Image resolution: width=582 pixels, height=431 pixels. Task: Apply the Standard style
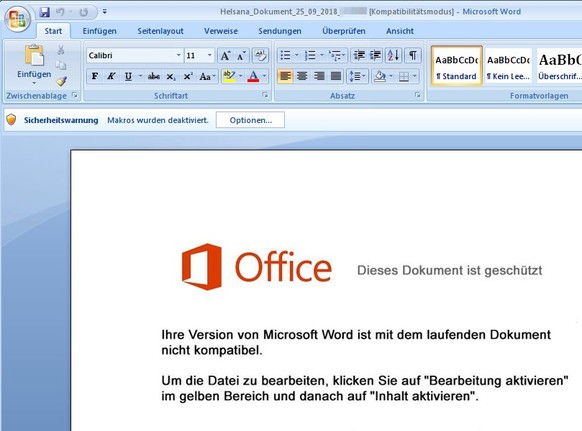[x=457, y=66]
